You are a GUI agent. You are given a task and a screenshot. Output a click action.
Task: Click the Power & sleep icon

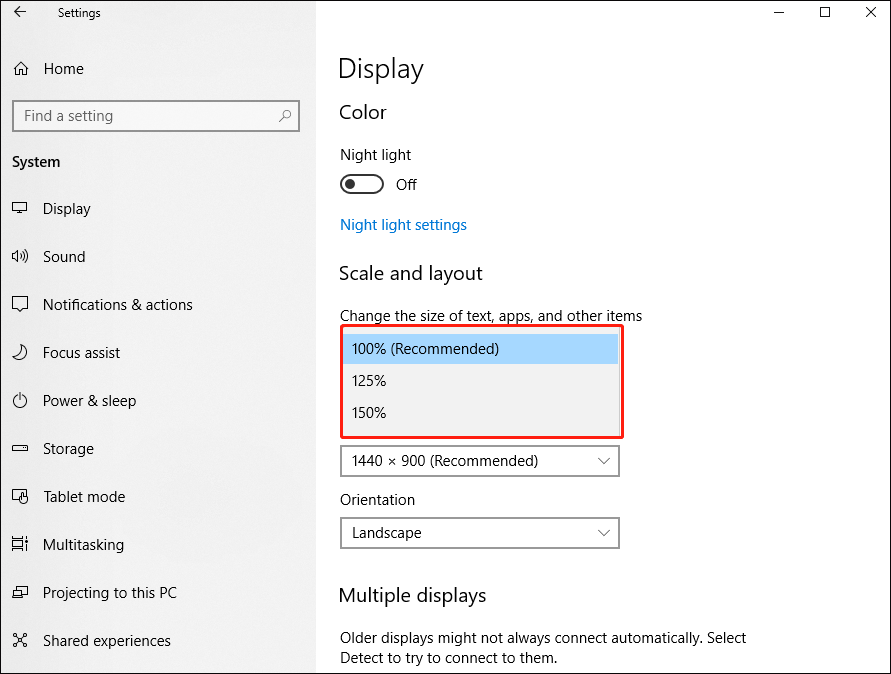[x=20, y=401]
